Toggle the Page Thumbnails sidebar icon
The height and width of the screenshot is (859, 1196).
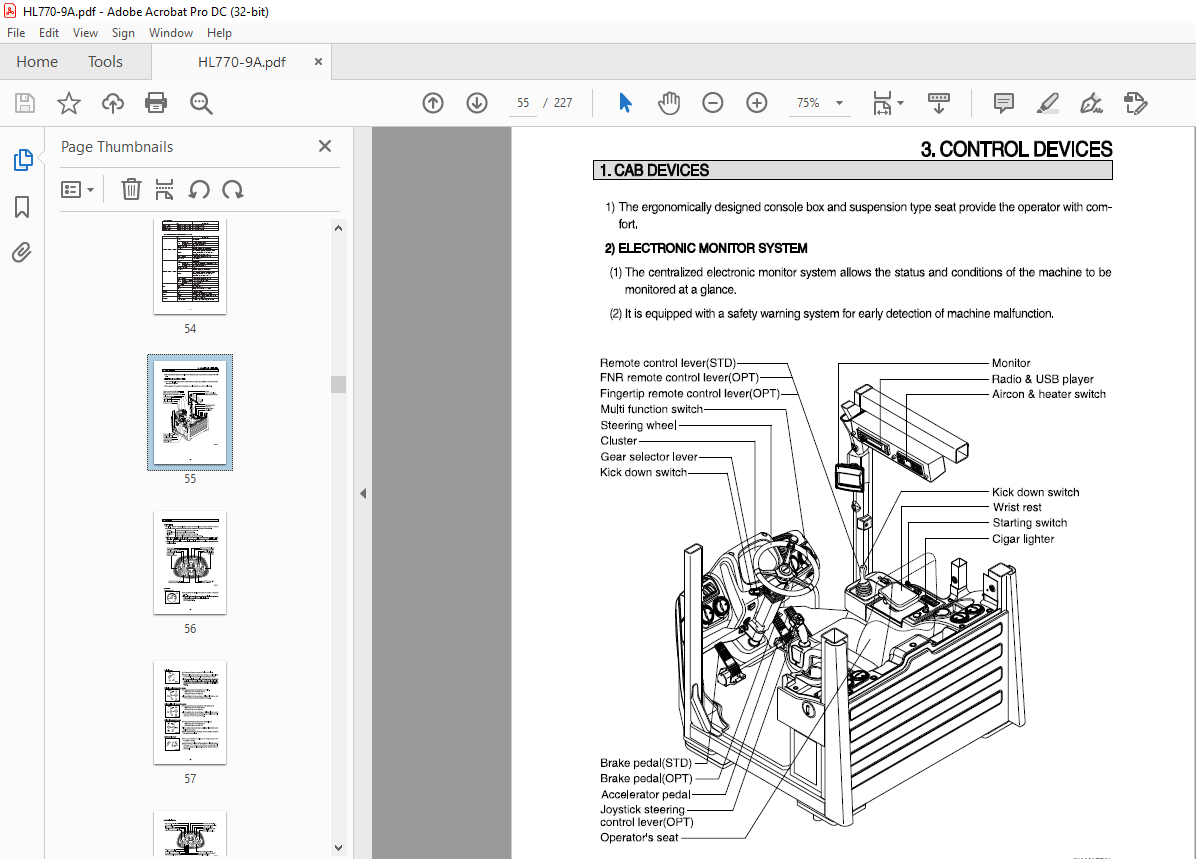(23, 160)
